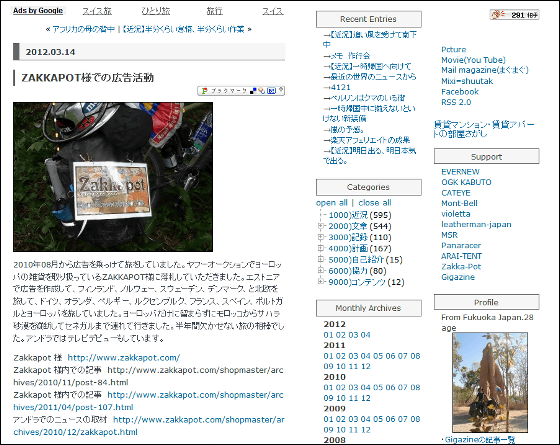Open the Picture link
Viewport: 560px width, 445px height.
click(454, 50)
